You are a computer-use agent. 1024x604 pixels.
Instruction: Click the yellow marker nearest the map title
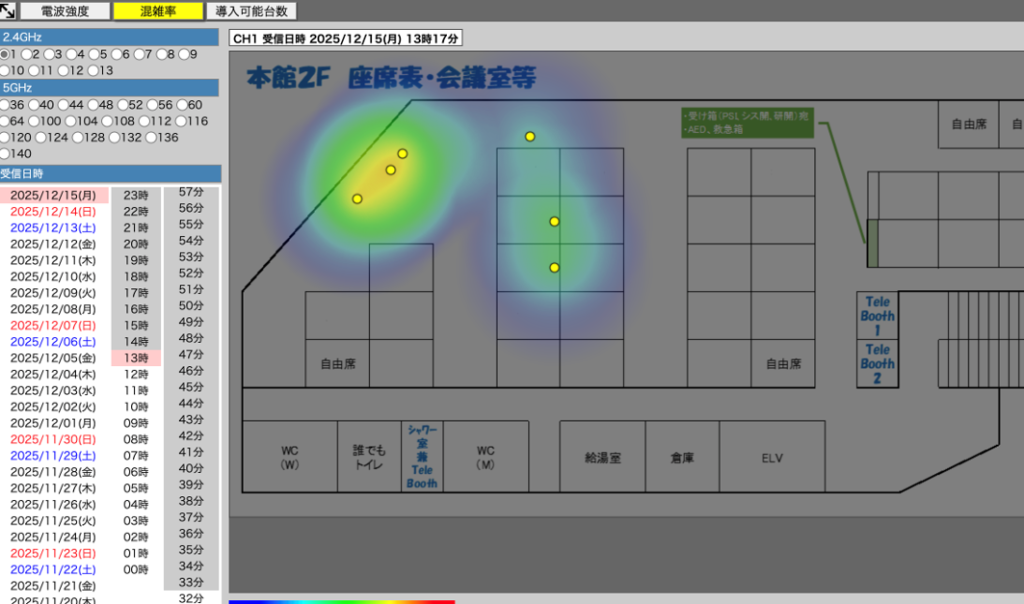point(530,136)
